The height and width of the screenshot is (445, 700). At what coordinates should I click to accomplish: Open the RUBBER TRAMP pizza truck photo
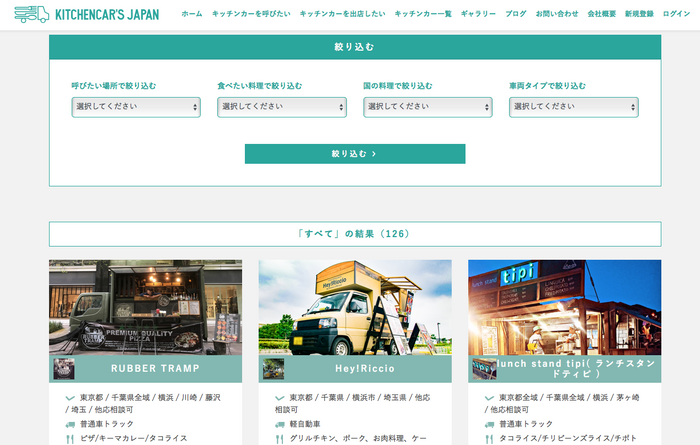146,308
